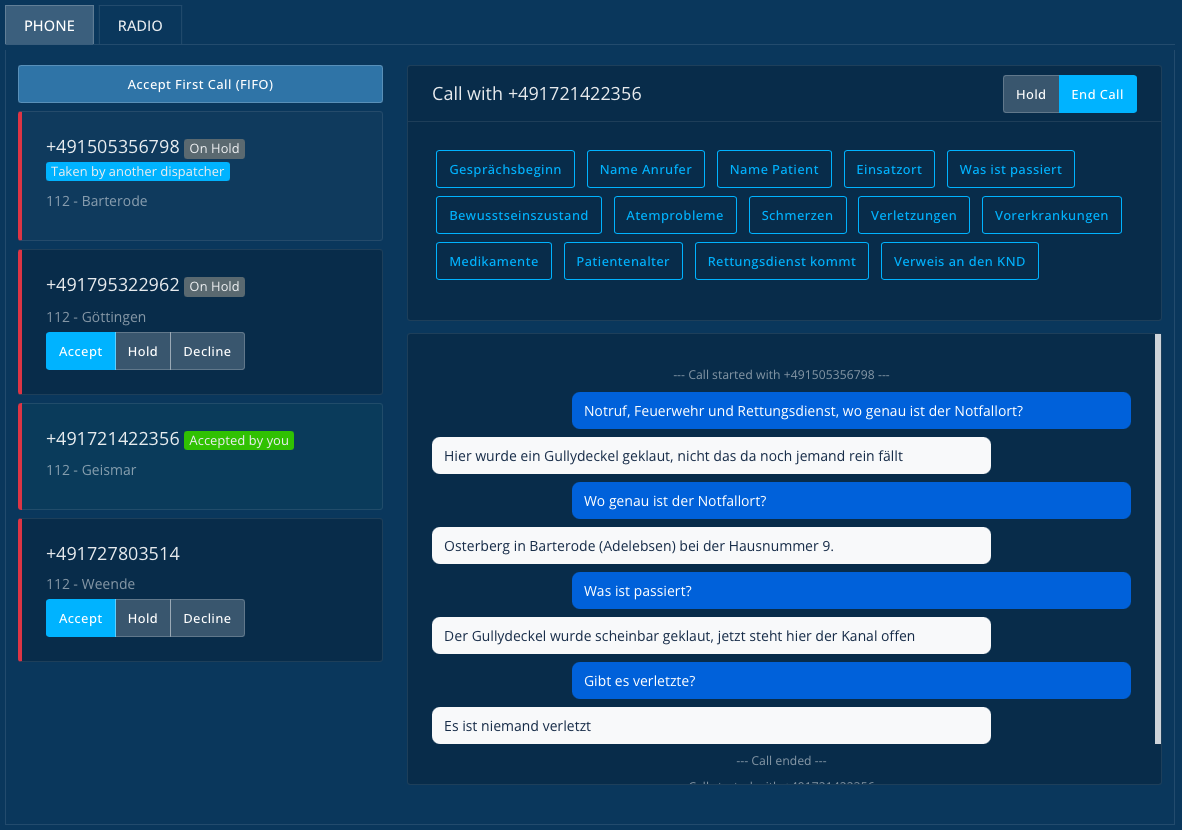
Task: Click the Atemprobleme phrase button
Action: point(675,215)
